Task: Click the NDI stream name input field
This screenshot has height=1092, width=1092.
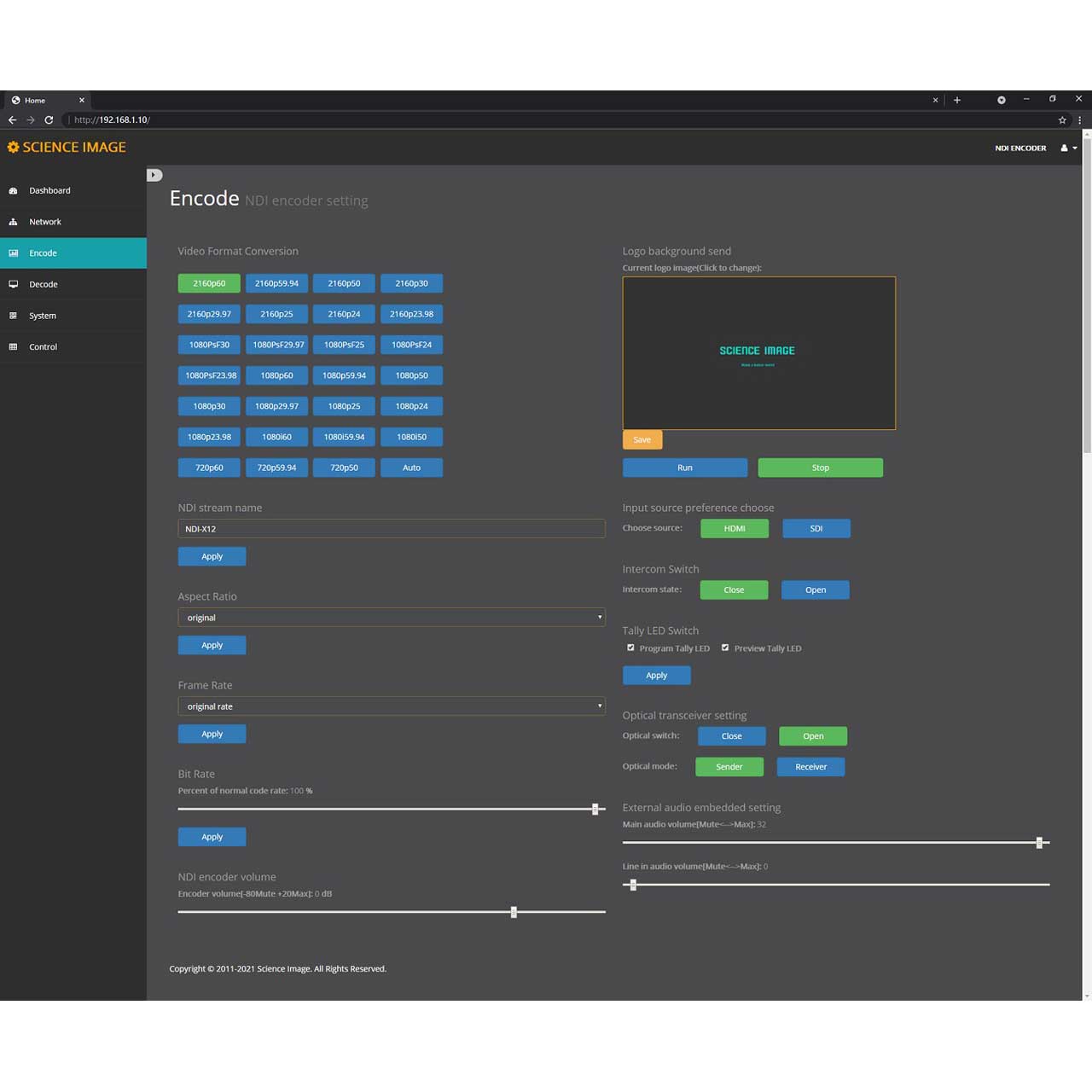Action: coord(391,529)
